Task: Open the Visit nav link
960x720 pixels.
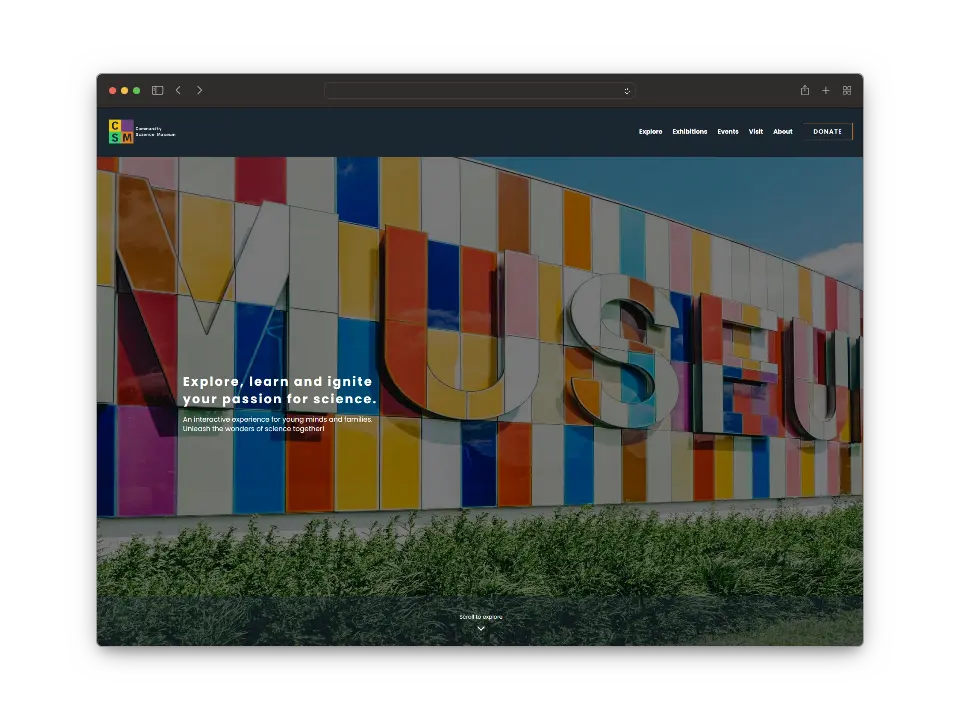Action: (756, 132)
